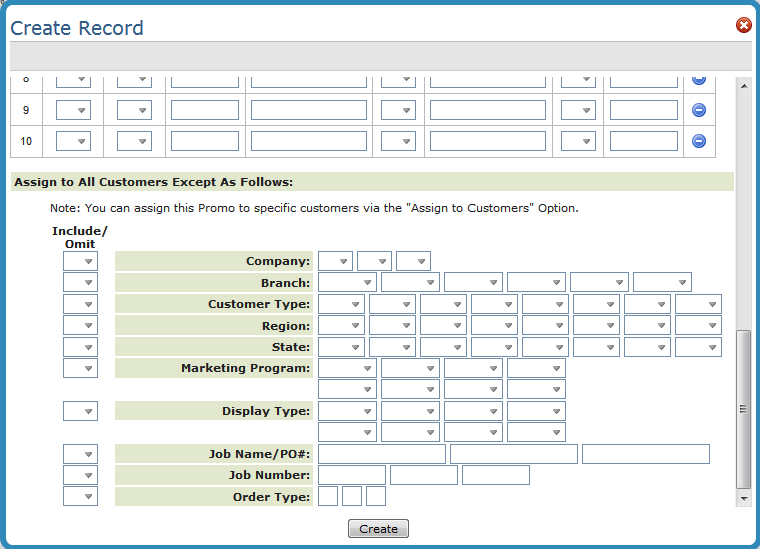
Task: Click the remove icon for row 9
Action: [699, 110]
